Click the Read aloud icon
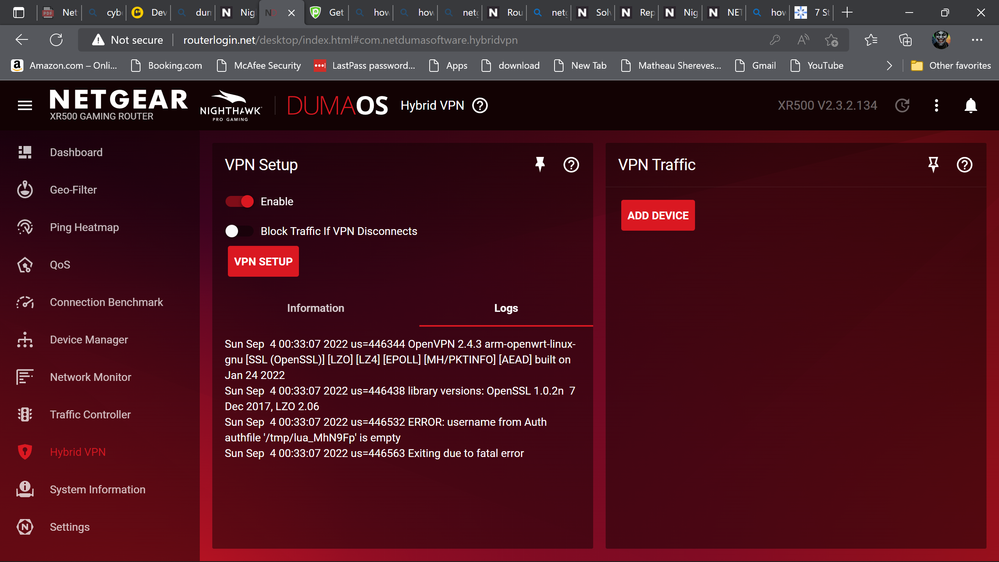 (803, 40)
